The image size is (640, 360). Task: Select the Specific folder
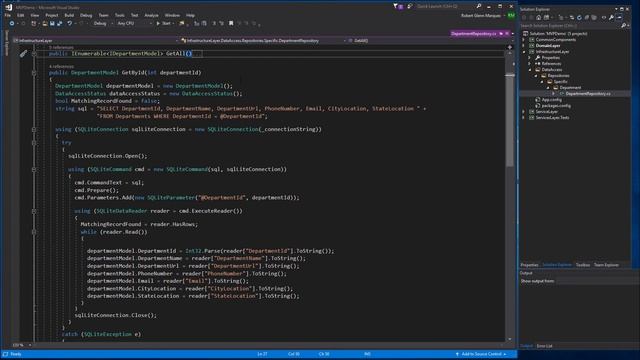coord(560,82)
